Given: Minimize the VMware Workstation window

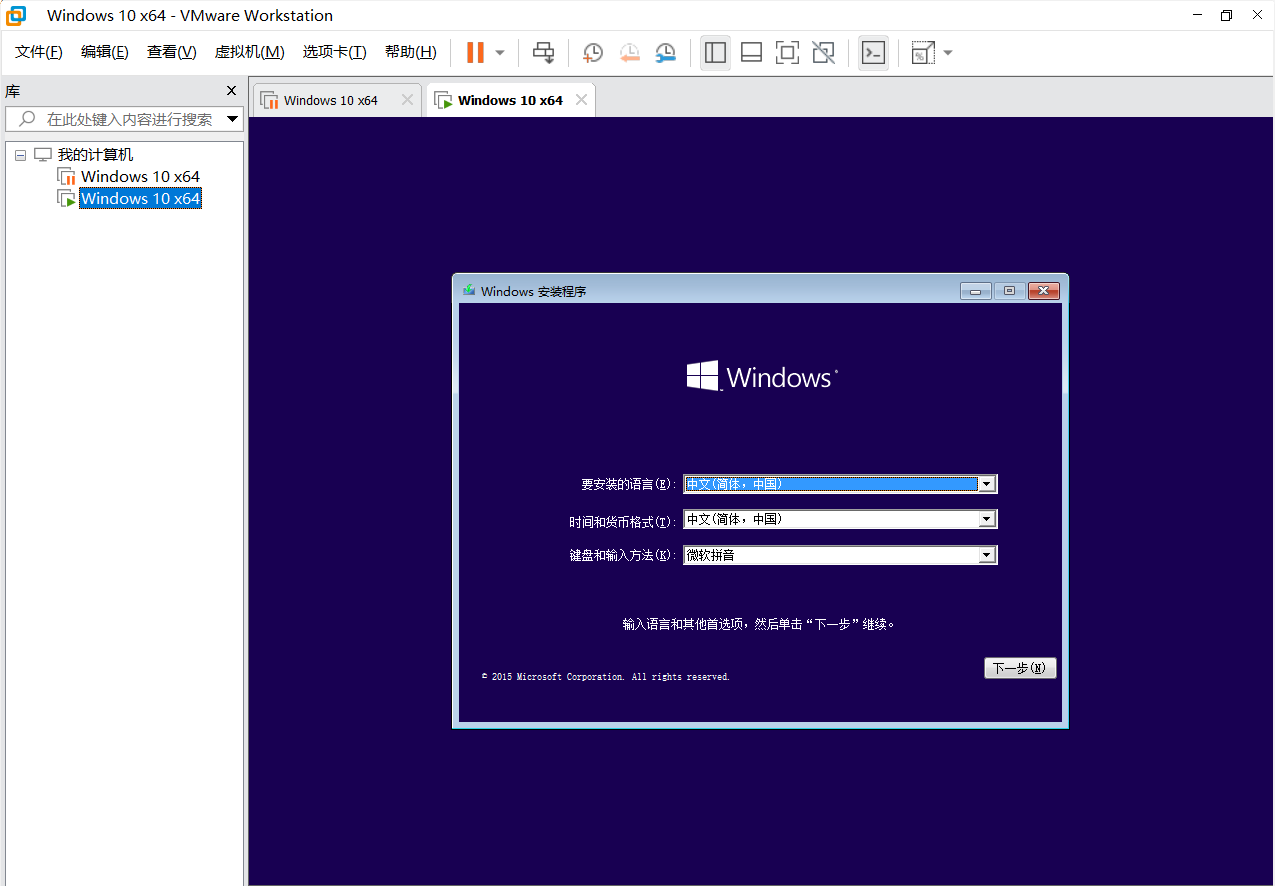Looking at the screenshot, I should click(1198, 15).
